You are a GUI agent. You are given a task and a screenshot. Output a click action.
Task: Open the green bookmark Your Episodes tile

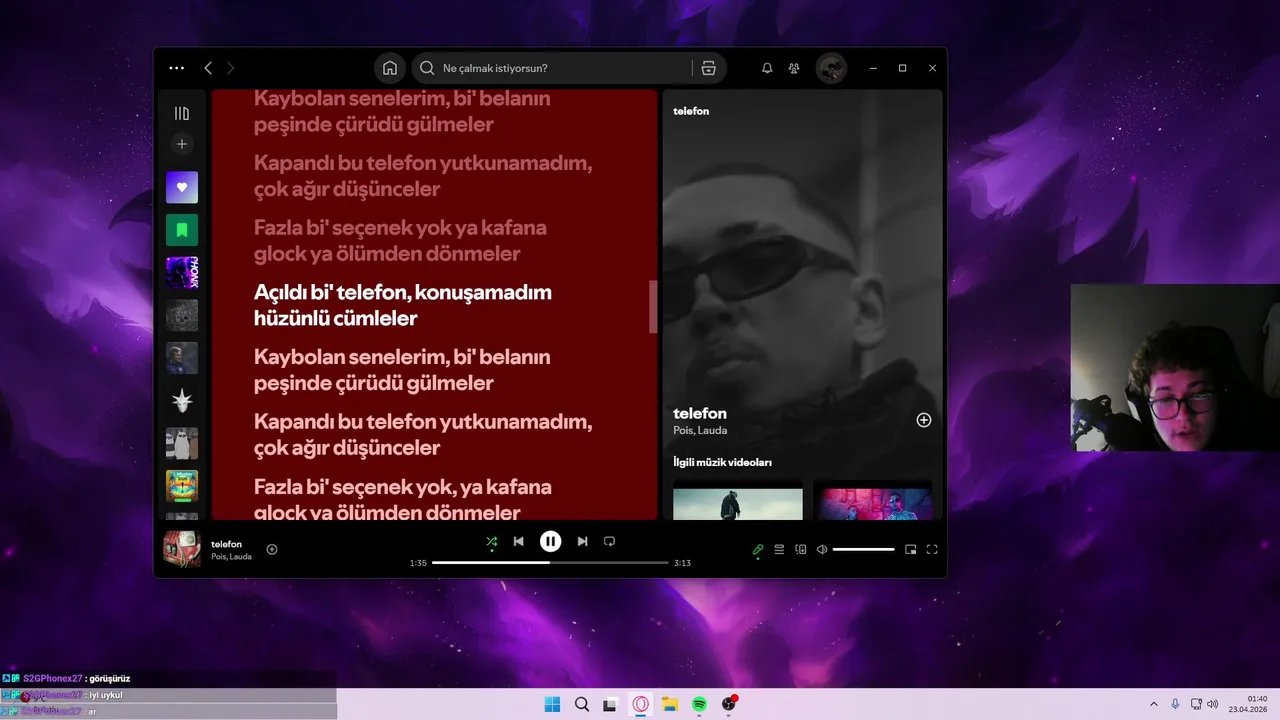[x=182, y=230]
